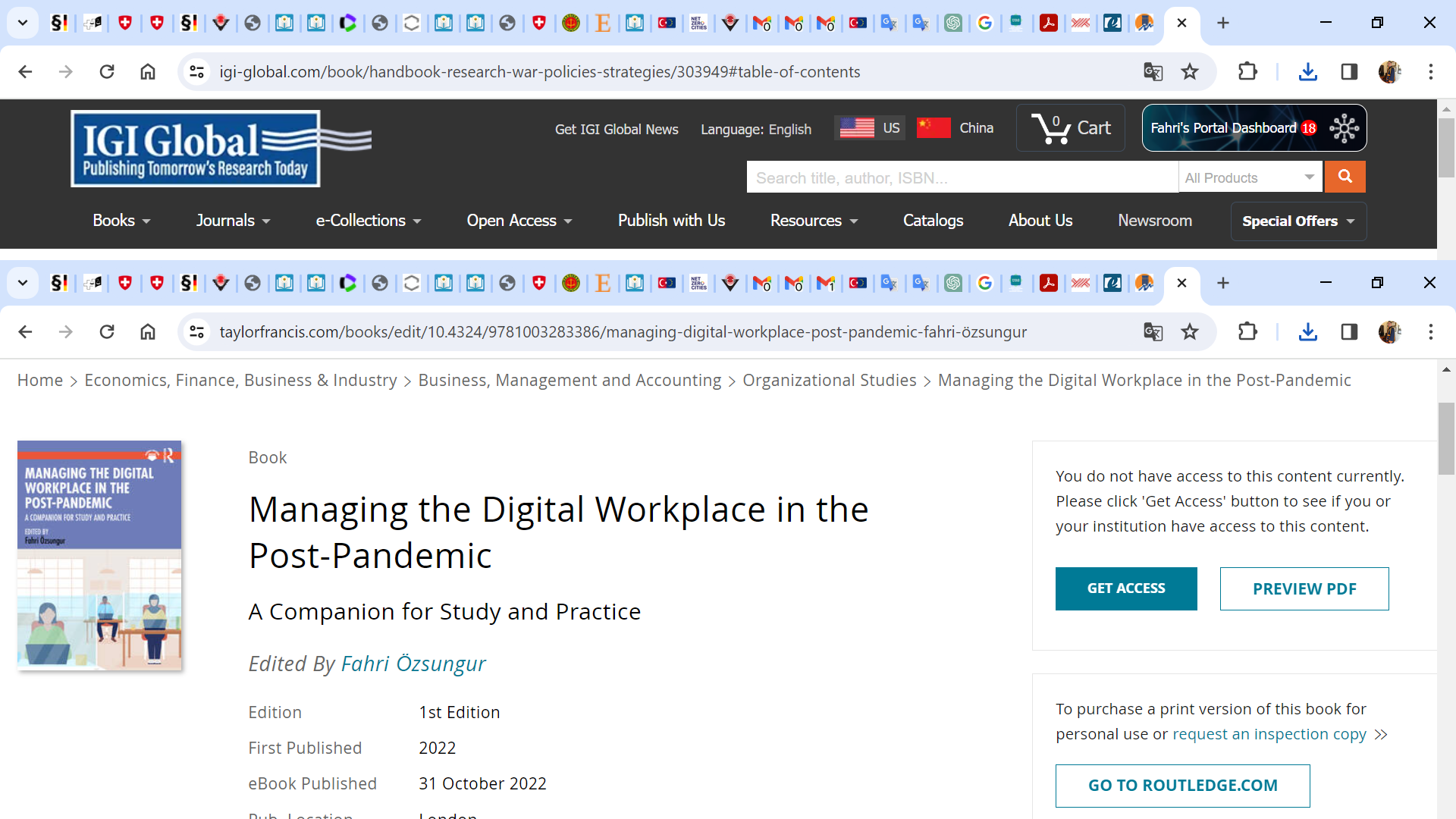The height and width of the screenshot is (819, 1456).
Task: Open home page in Taylor Francis window
Action: tap(148, 331)
